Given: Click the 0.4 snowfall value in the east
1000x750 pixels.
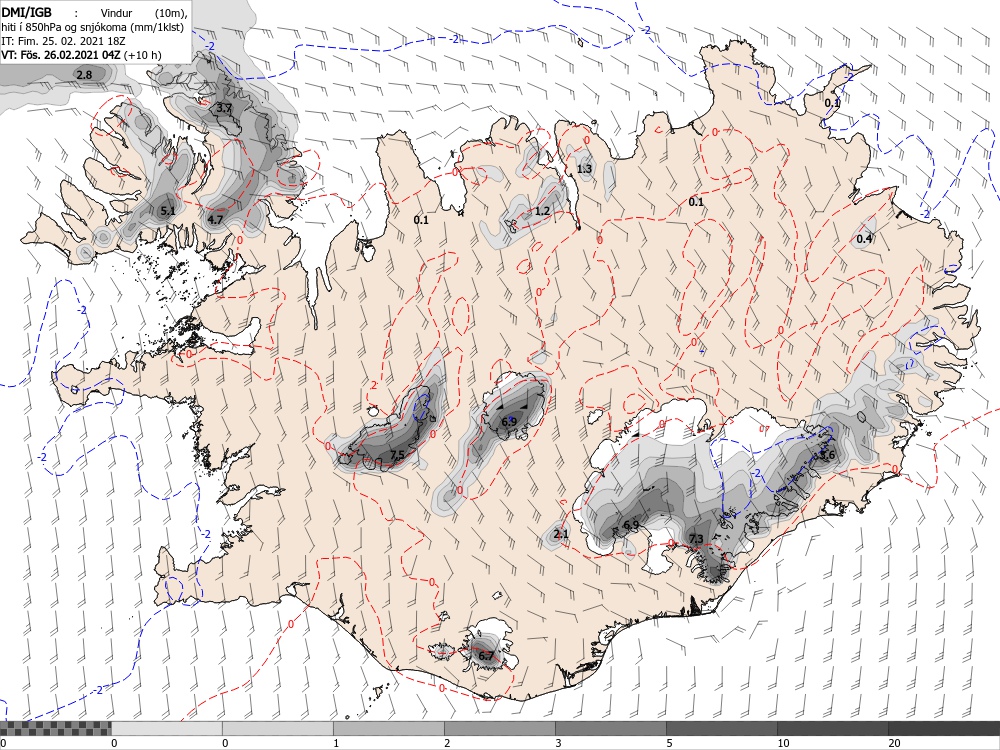Looking at the screenshot, I should coord(864,239).
